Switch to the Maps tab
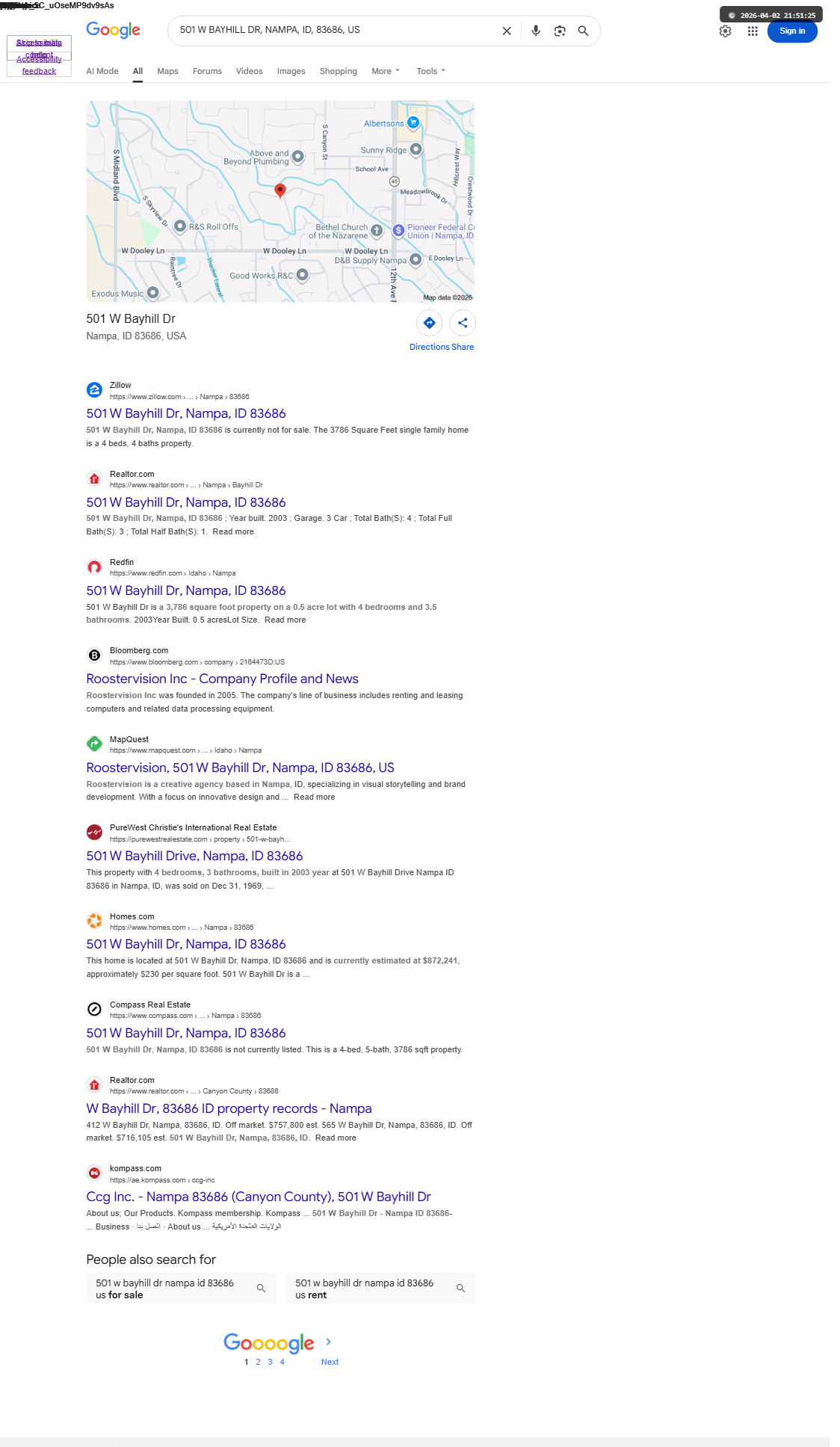The height and width of the screenshot is (1447, 840). pos(167,72)
